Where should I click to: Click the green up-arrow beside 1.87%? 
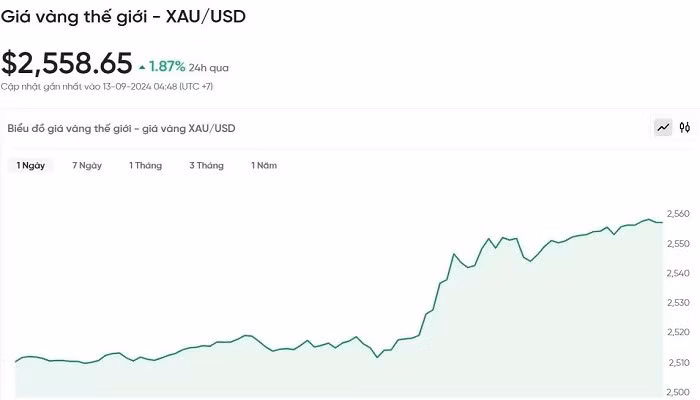click(x=142, y=67)
